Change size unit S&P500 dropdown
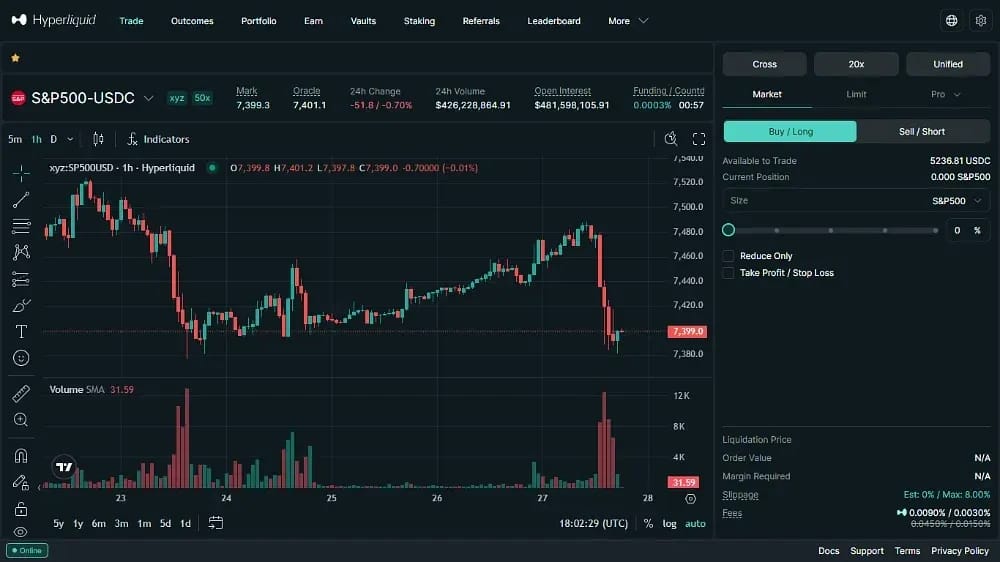 (x=957, y=201)
